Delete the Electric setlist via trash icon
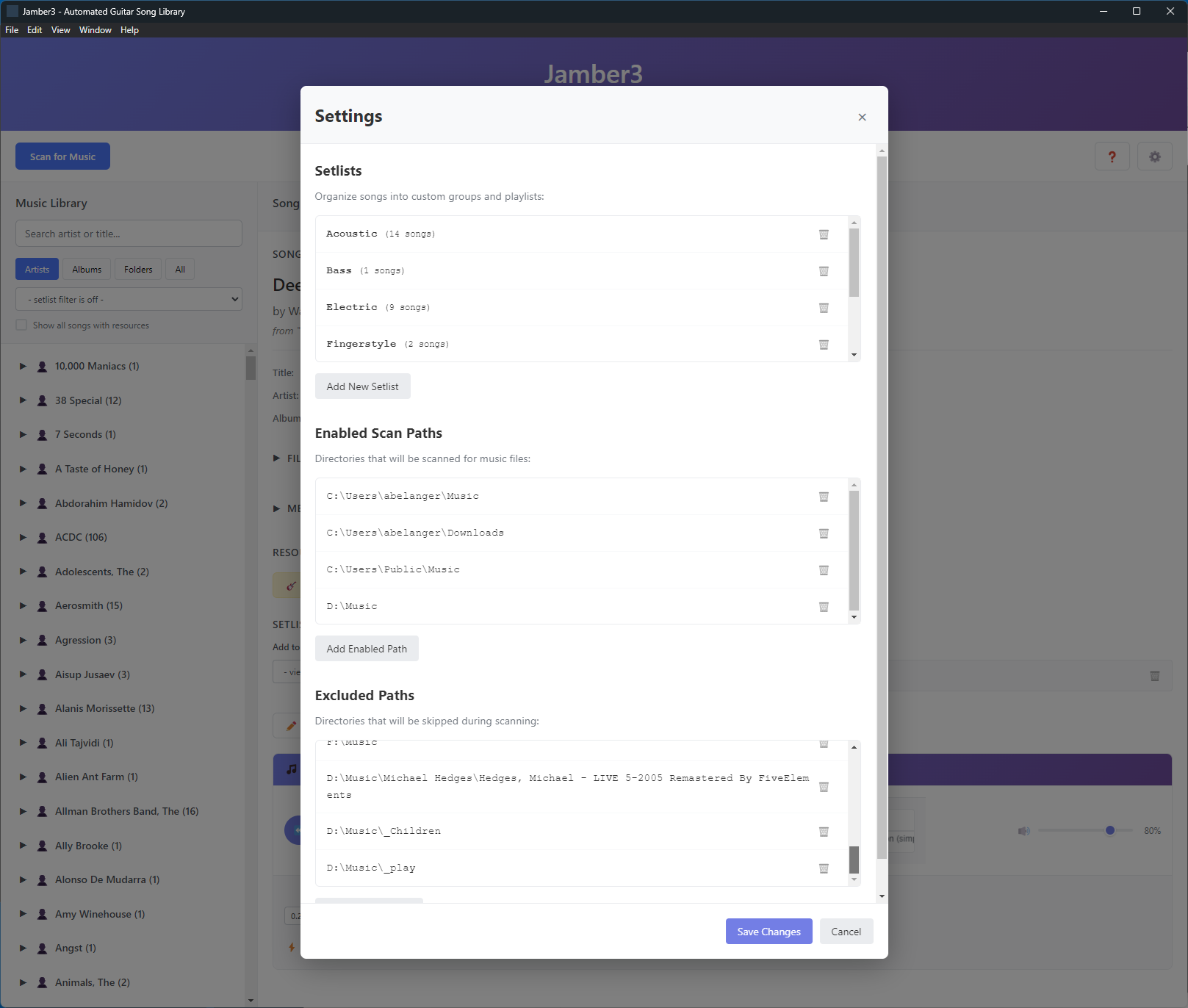 pos(824,308)
